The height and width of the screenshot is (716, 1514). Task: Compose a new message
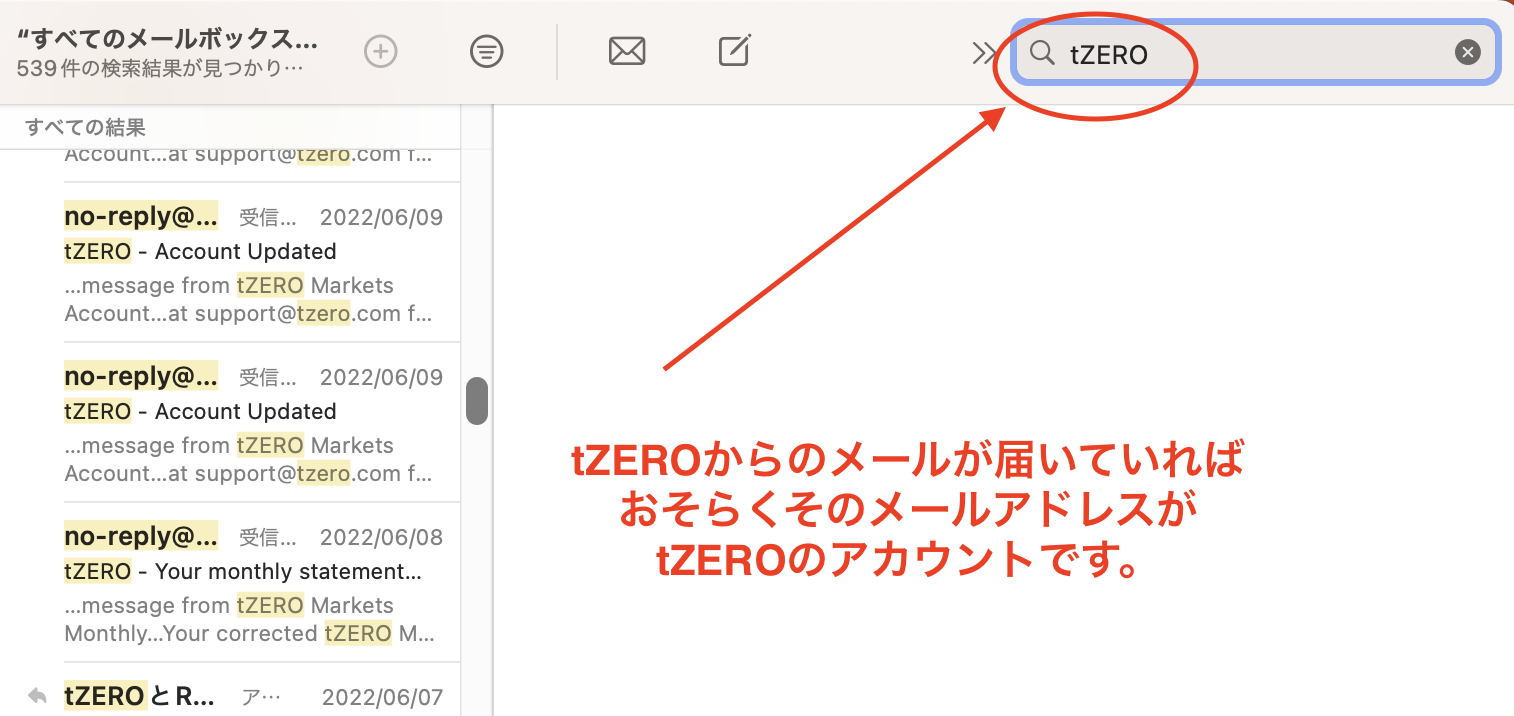pyautogui.click(x=734, y=50)
